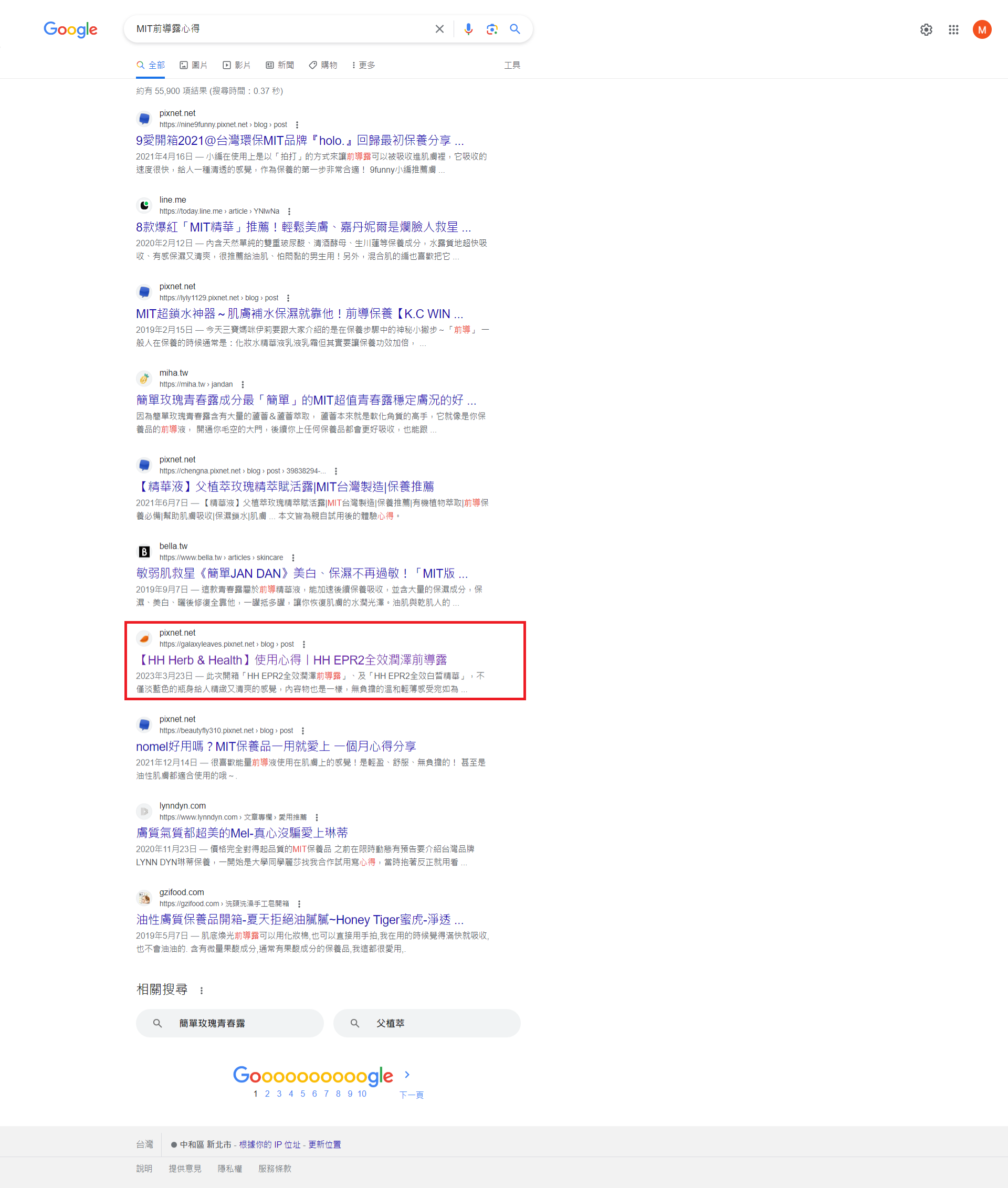Go to results page 5

(302, 1094)
